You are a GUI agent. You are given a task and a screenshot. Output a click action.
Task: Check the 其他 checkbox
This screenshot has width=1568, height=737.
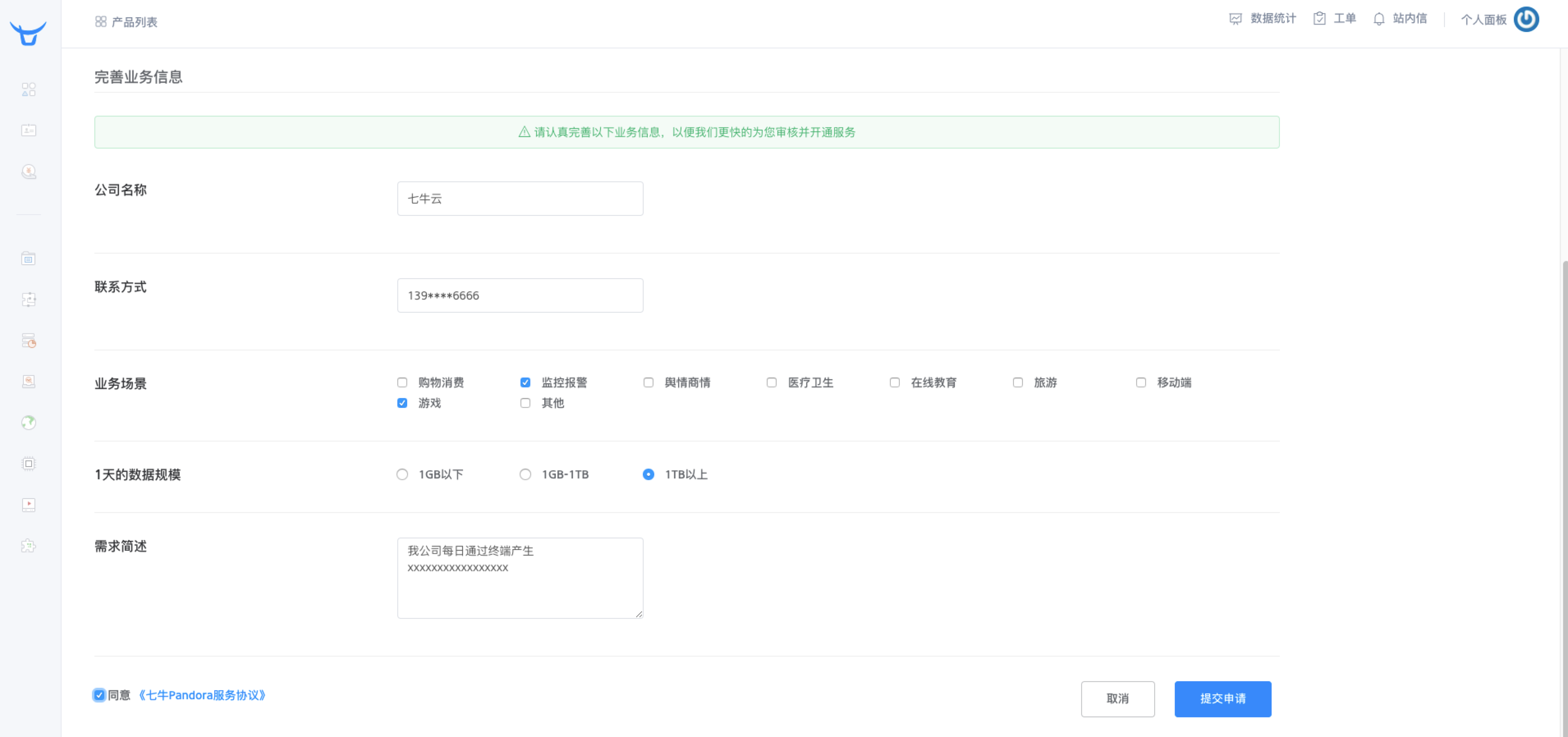525,403
